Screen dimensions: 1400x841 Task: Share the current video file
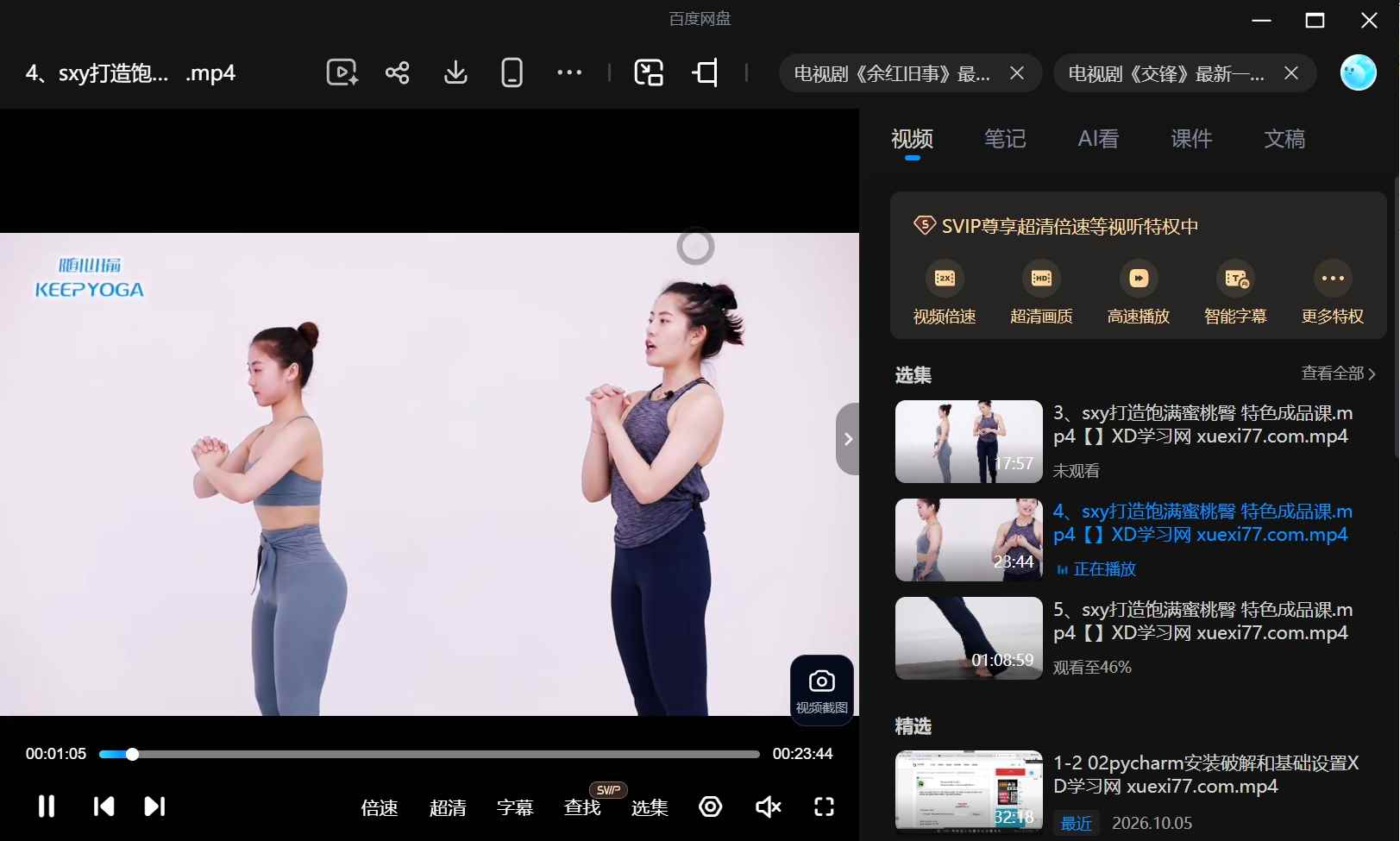pyautogui.click(x=398, y=73)
